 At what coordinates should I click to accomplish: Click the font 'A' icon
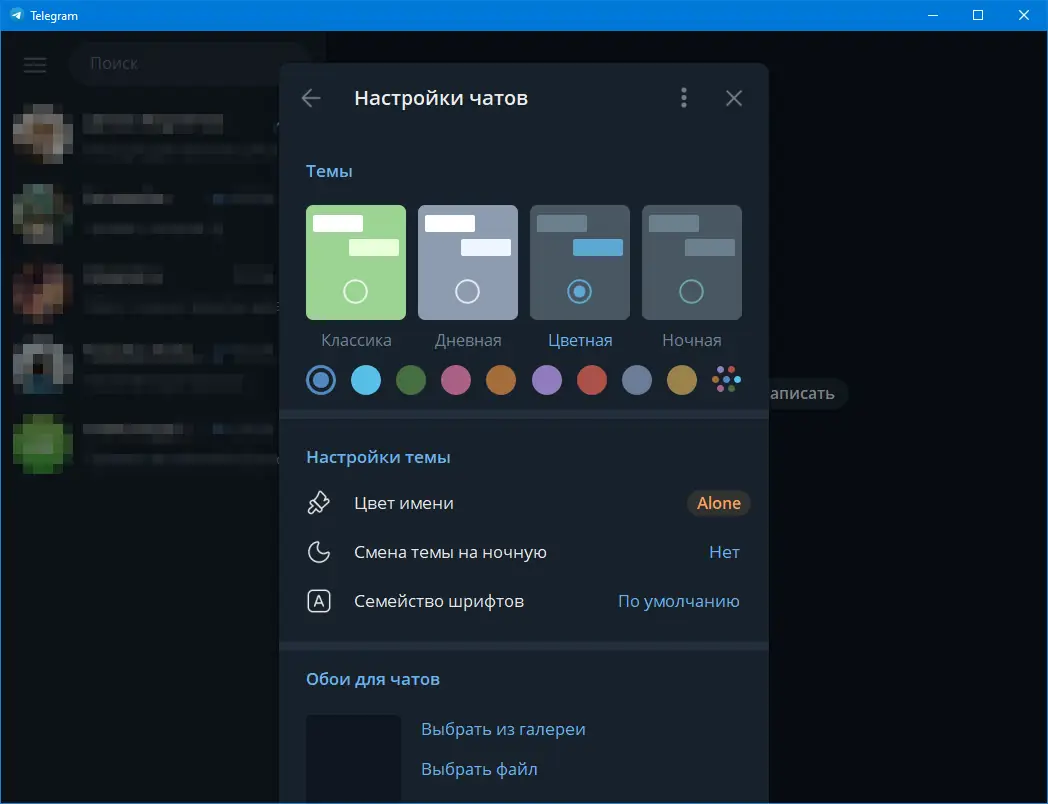319,601
